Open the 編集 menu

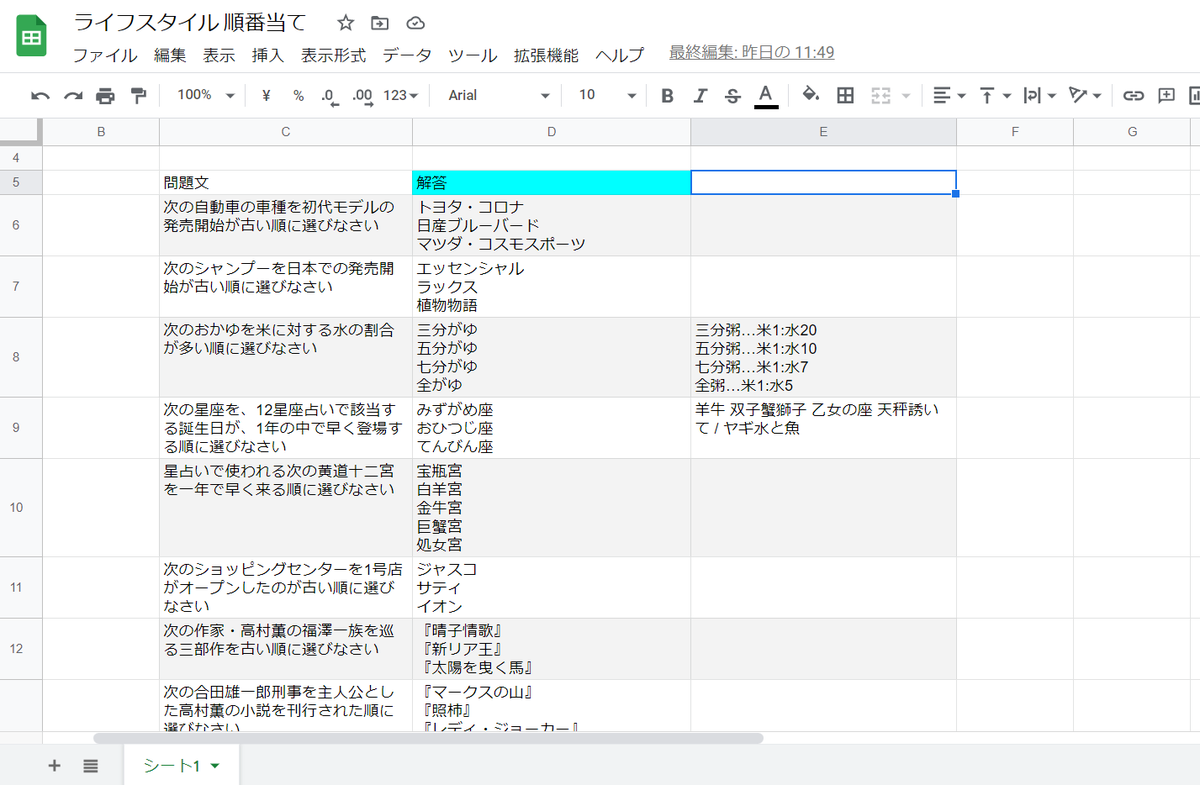(x=170, y=55)
